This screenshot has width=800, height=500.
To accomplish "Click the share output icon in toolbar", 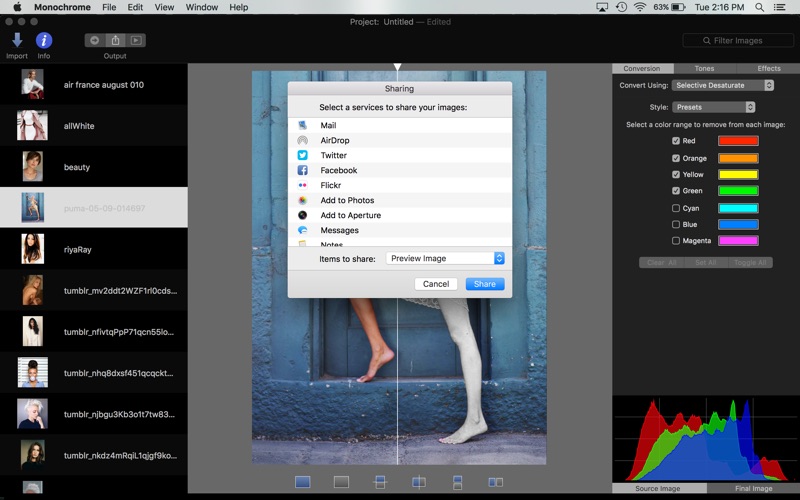I will coord(116,40).
